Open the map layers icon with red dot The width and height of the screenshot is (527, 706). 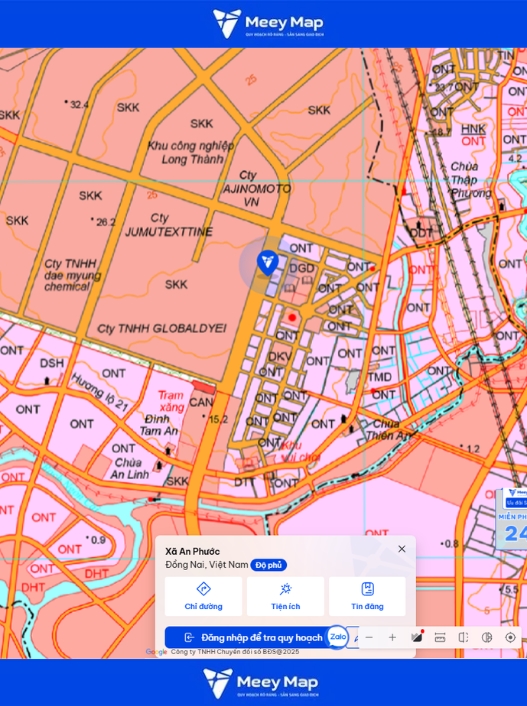coord(417,637)
